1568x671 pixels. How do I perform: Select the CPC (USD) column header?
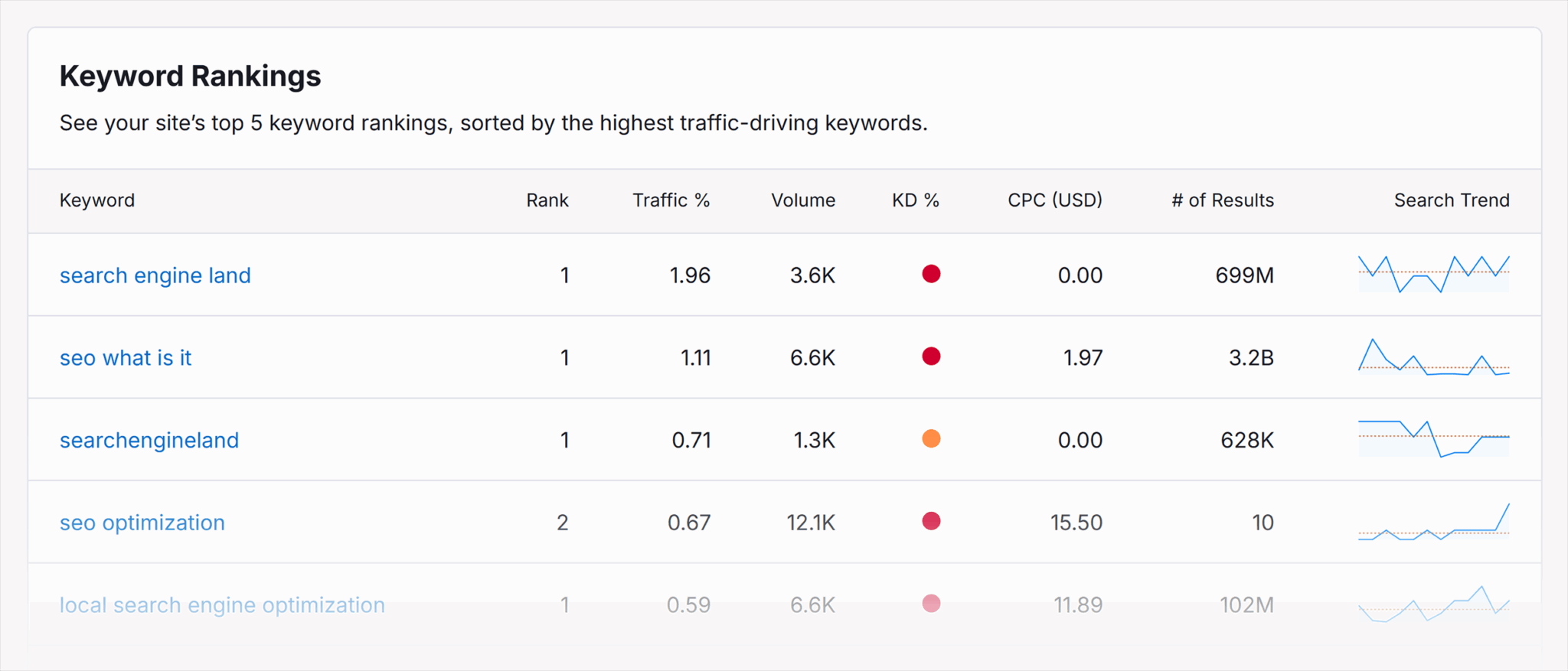tap(1054, 200)
